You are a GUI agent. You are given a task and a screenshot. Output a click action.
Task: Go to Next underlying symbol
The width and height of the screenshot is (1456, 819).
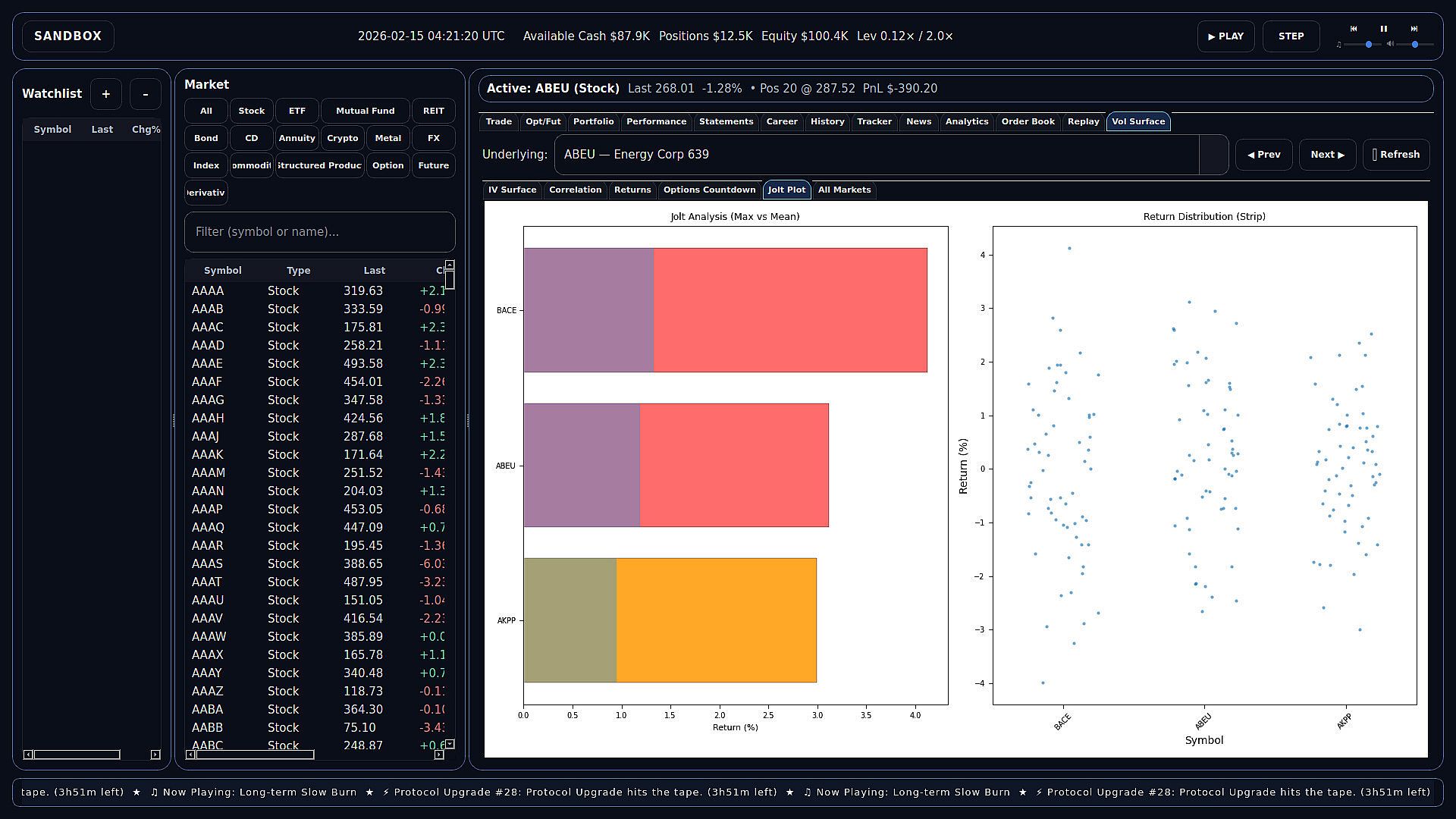pyautogui.click(x=1327, y=155)
